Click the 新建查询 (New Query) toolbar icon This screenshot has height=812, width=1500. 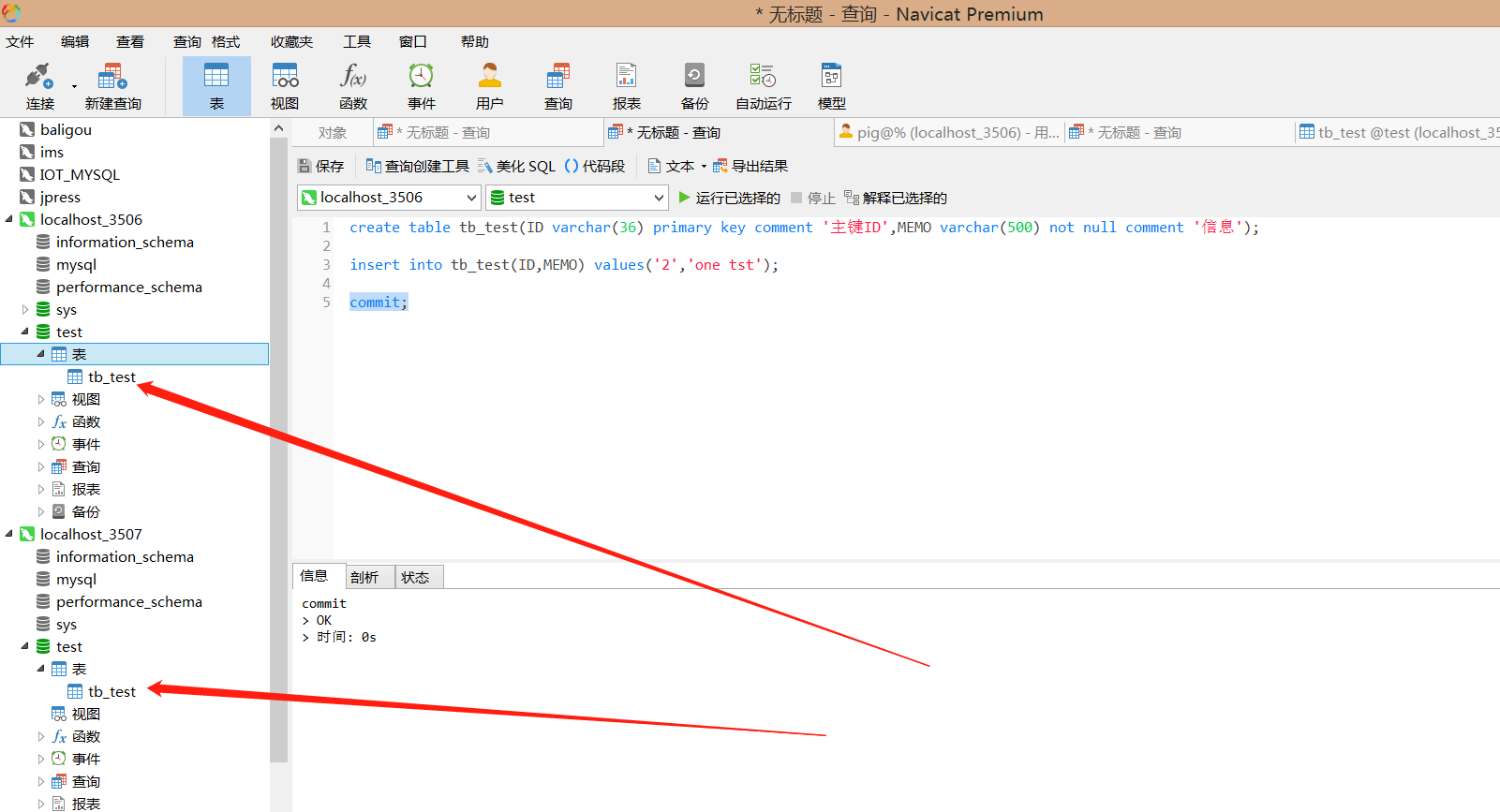tap(112, 86)
